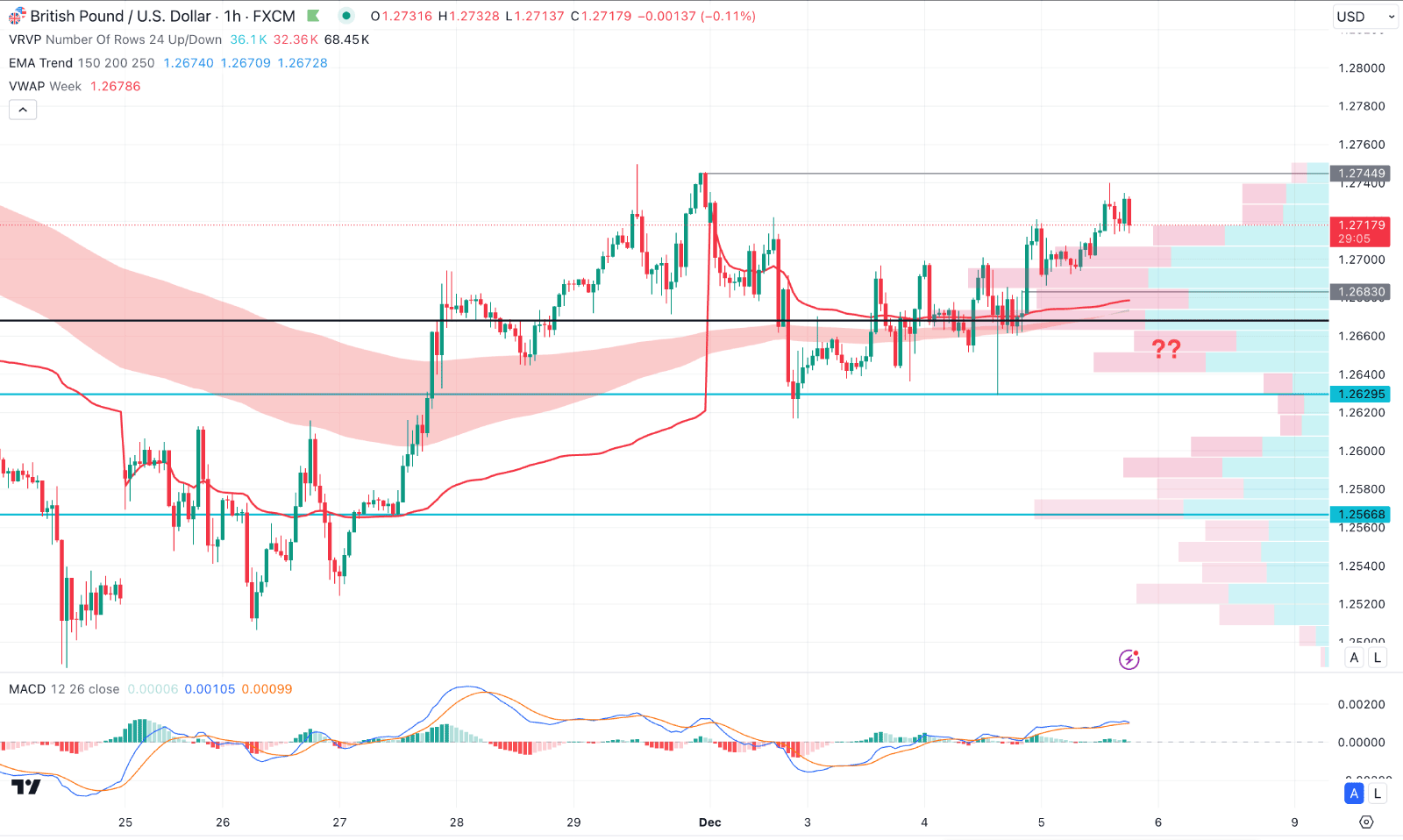Click the 1.28000 price axis label
Screen dimensions: 1403x840
click(x=1362, y=68)
